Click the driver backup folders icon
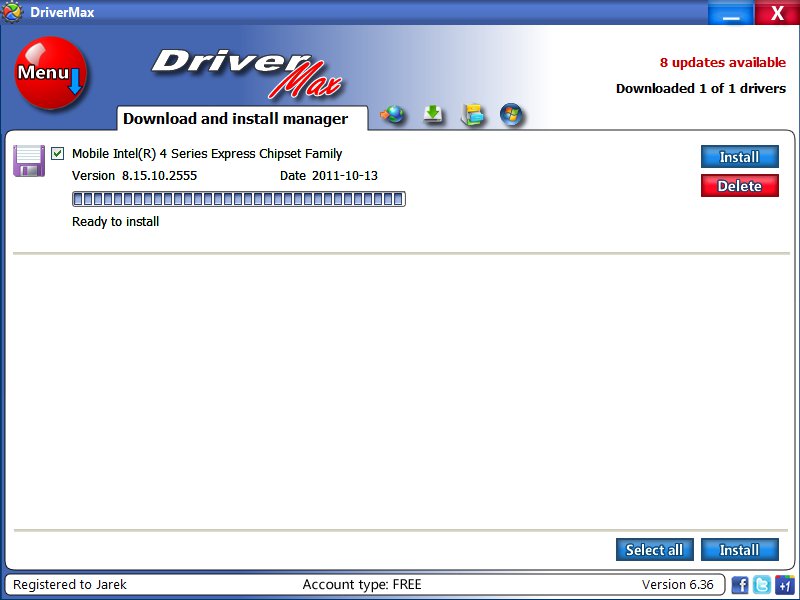Screen dimensions: 800x600 [x=472, y=114]
